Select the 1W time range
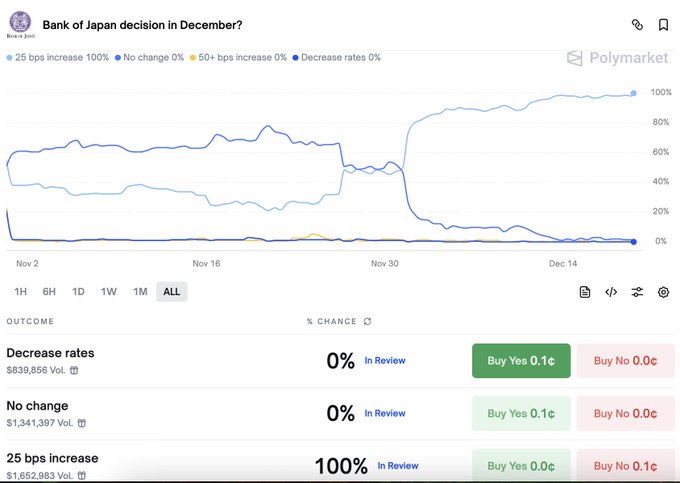The height and width of the screenshot is (483, 680). click(x=109, y=292)
